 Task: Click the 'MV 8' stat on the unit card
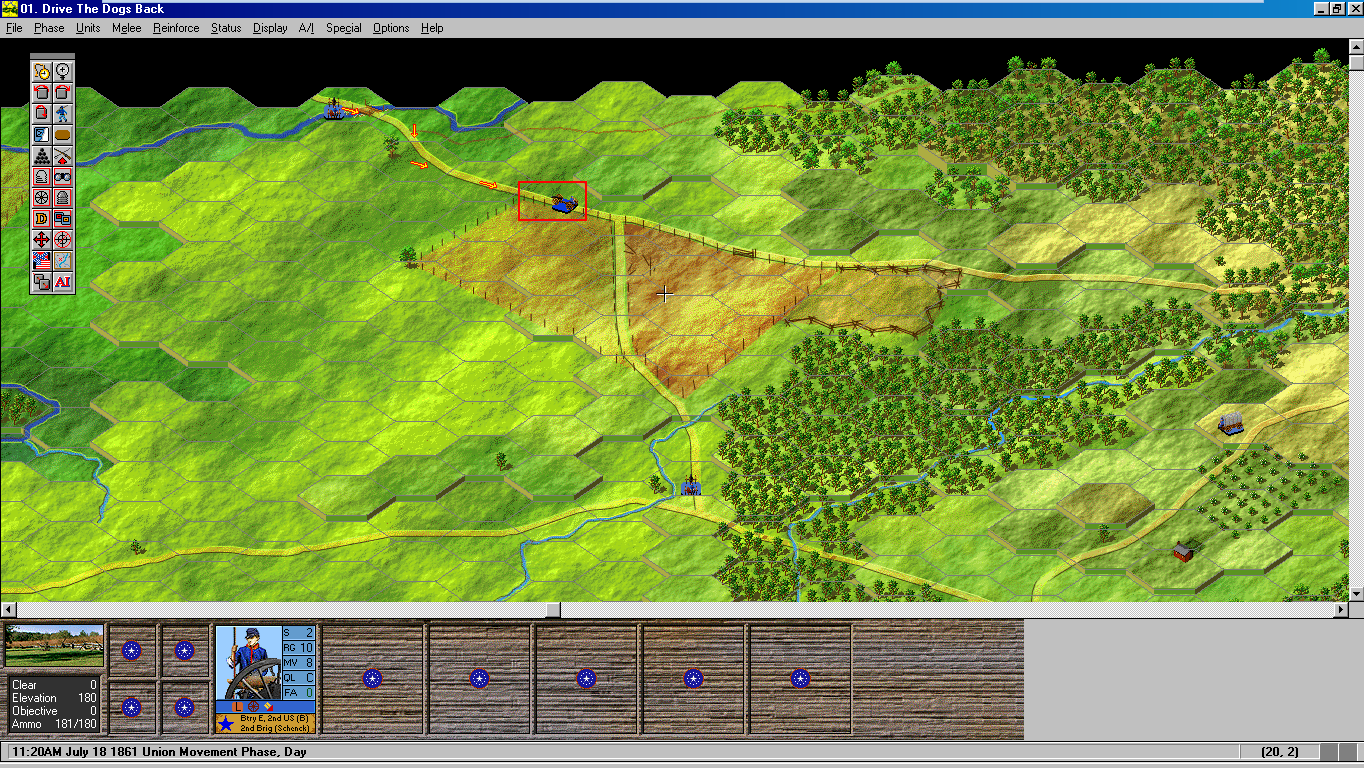299,663
